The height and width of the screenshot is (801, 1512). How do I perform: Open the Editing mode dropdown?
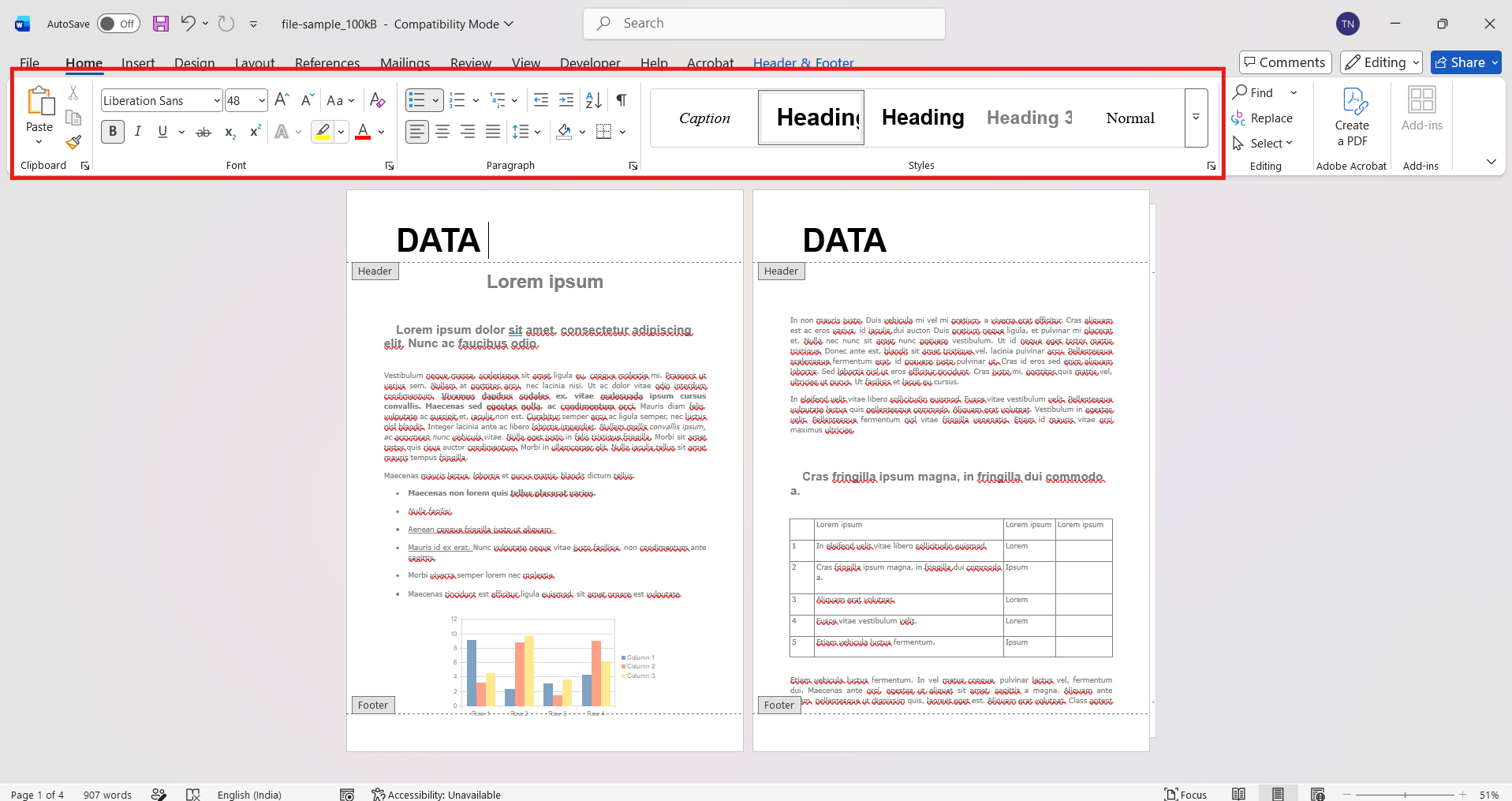(x=1381, y=62)
